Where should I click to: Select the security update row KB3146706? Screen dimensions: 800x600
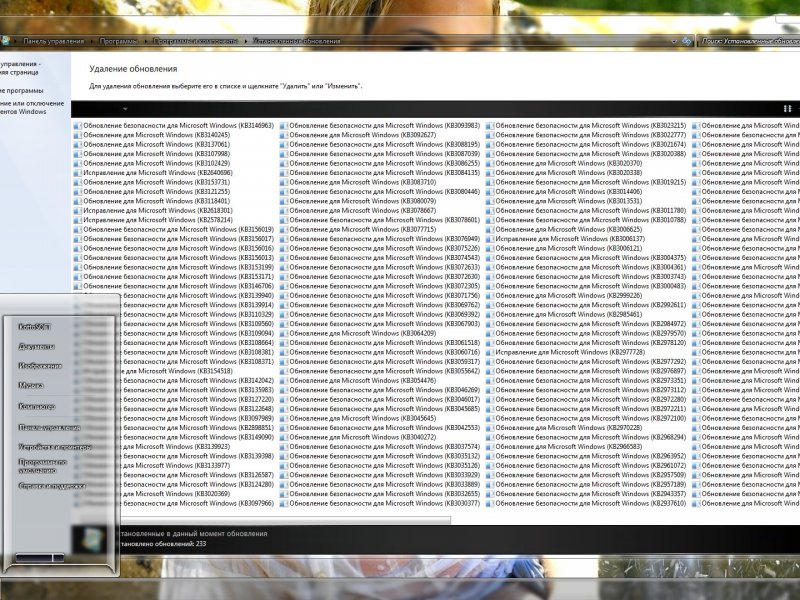[173, 286]
